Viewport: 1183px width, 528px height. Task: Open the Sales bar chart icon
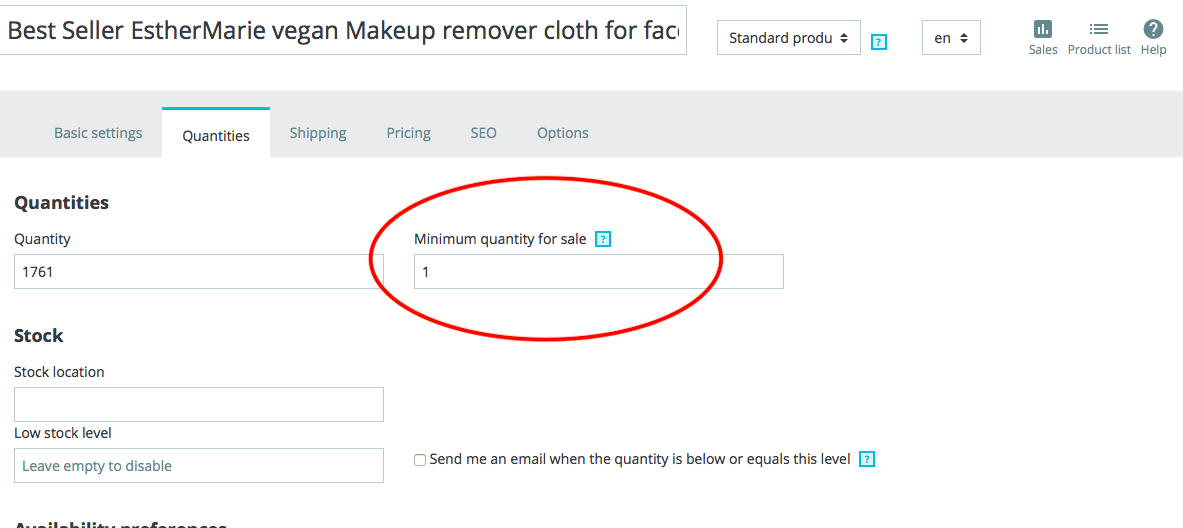tap(1043, 29)
